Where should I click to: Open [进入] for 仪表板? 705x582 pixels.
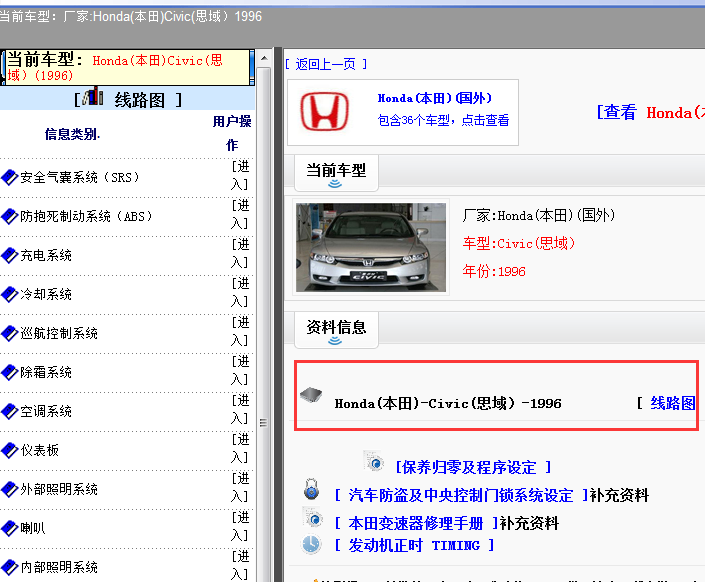[240, 448]
